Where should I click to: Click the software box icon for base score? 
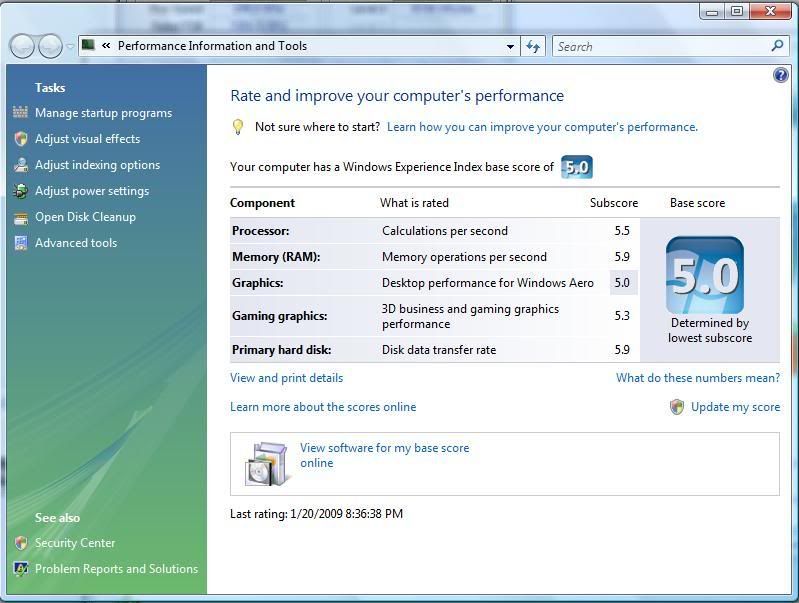(267, 463)
